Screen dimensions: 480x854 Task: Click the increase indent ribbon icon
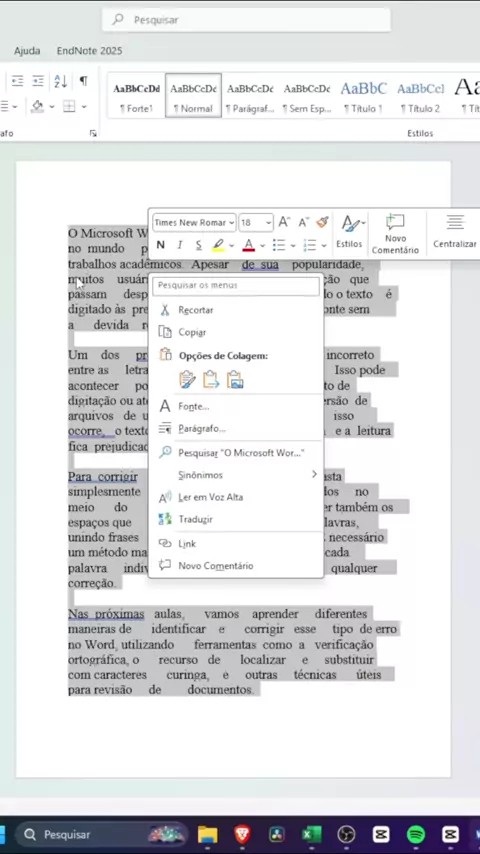click(38, 81)
